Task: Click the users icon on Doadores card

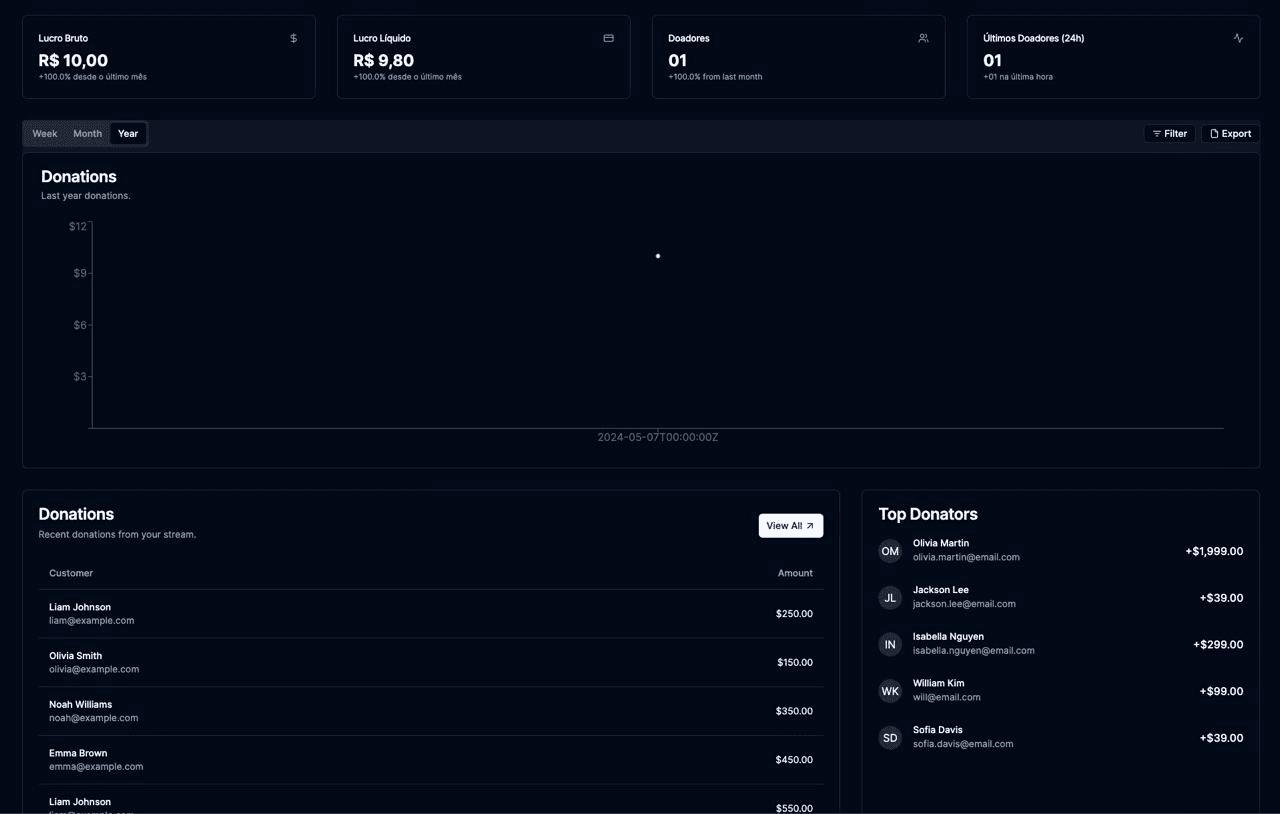Action: 923,38
